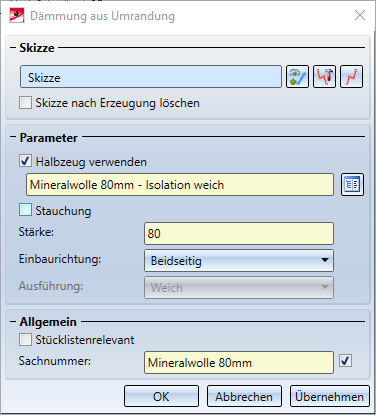Screen dimensions: 376x415
Task: Click the select sketch icon with green dots
Action: click(x=297, y=77)
